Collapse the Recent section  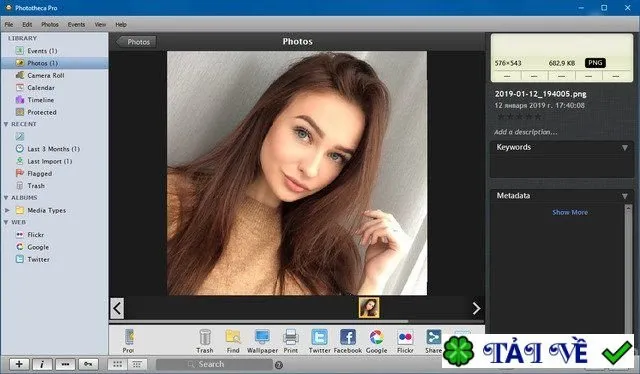click(6, 124)
